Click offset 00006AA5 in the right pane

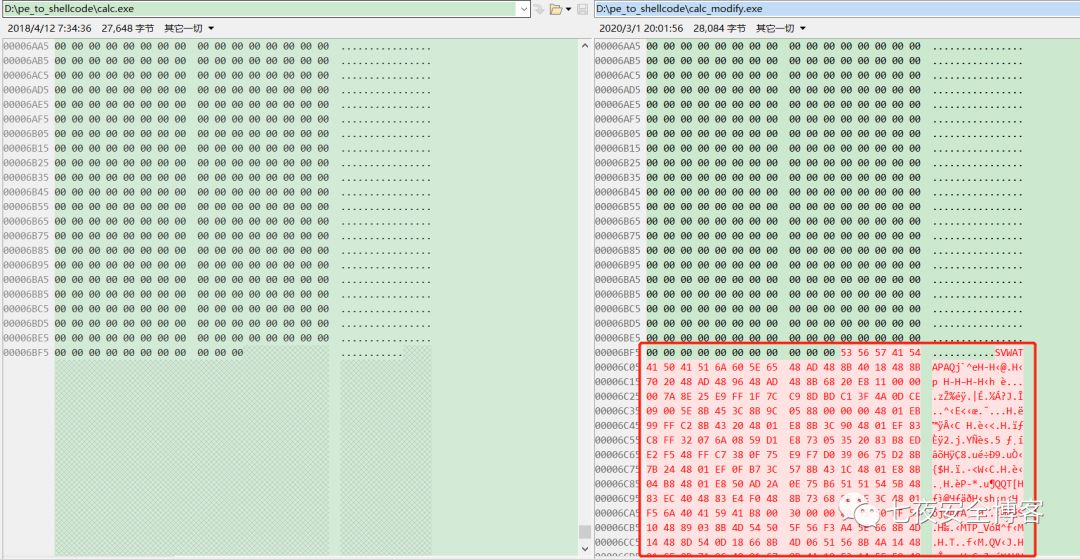point(618,46)
